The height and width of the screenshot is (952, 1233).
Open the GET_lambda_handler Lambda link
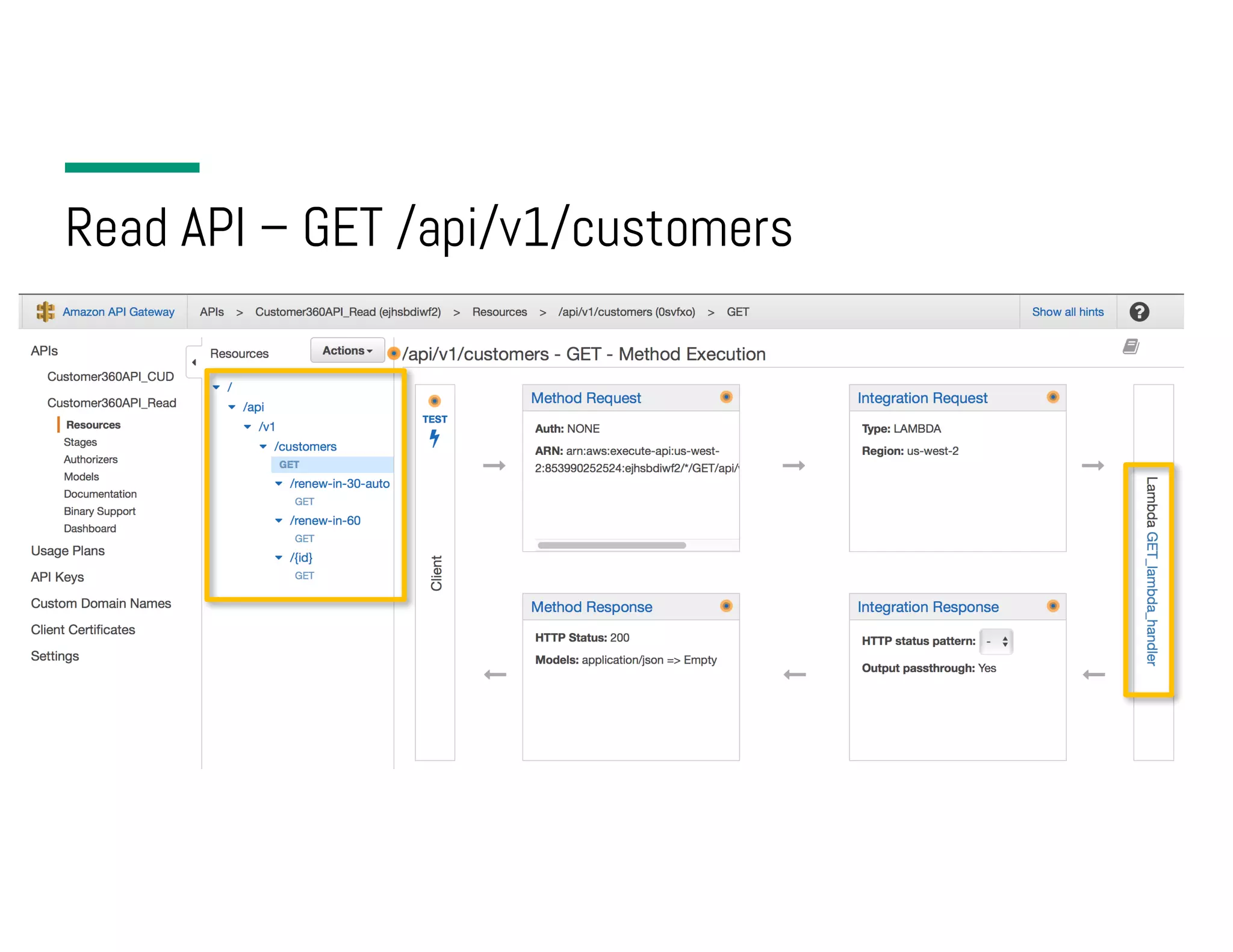click(1151, 599)
